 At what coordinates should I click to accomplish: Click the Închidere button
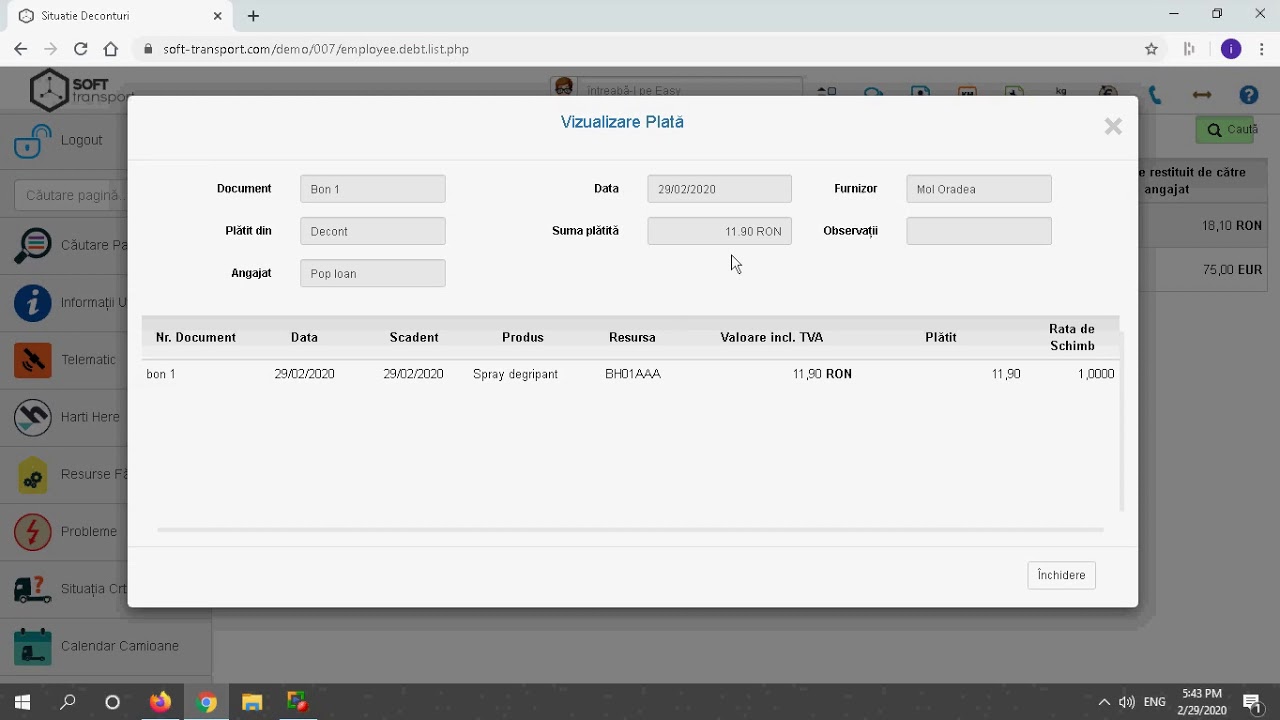click(x=1061, y=575)
